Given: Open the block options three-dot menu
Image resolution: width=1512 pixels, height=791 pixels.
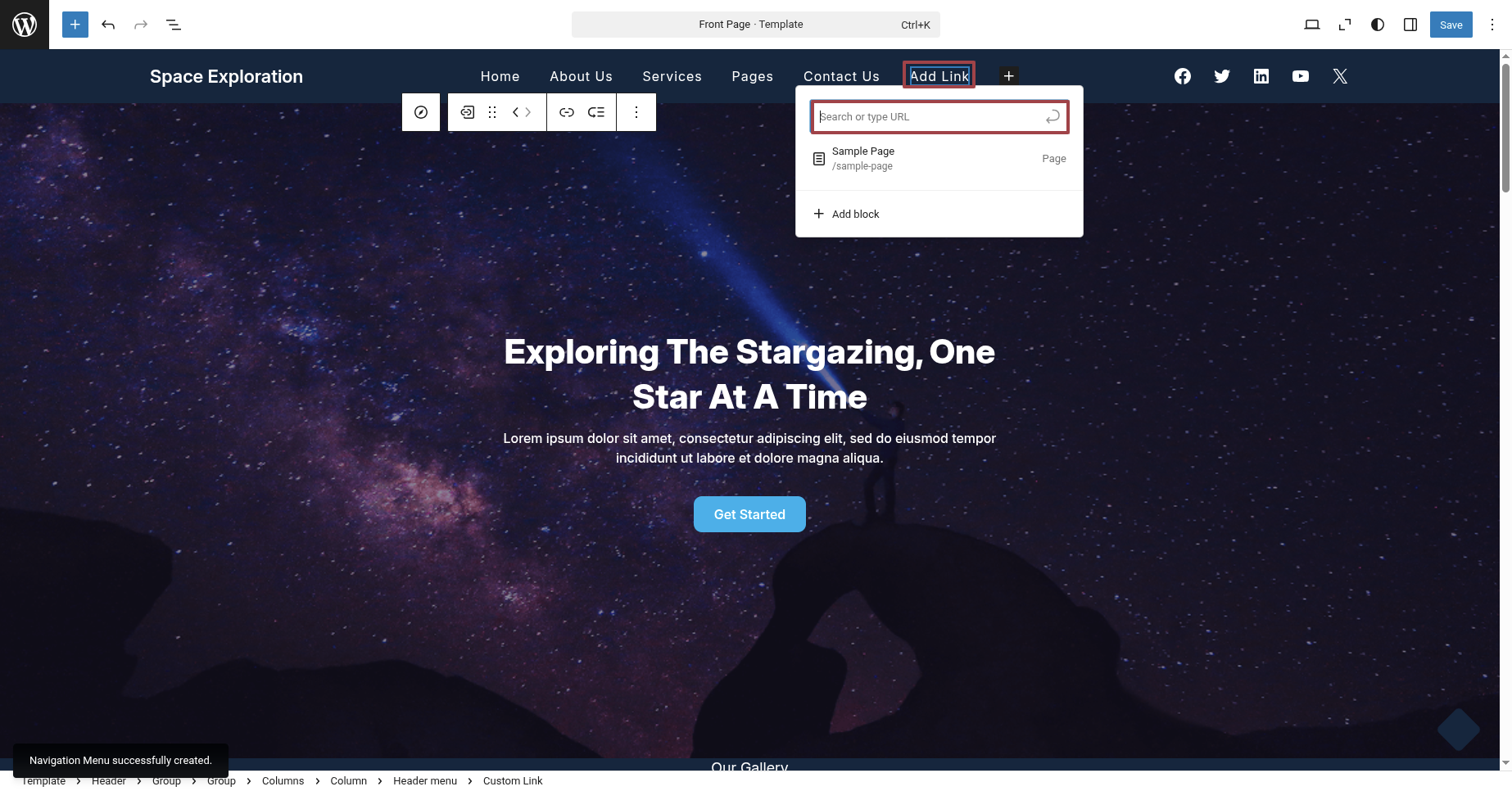Looking at the screenshot, I should coord(636,112).
